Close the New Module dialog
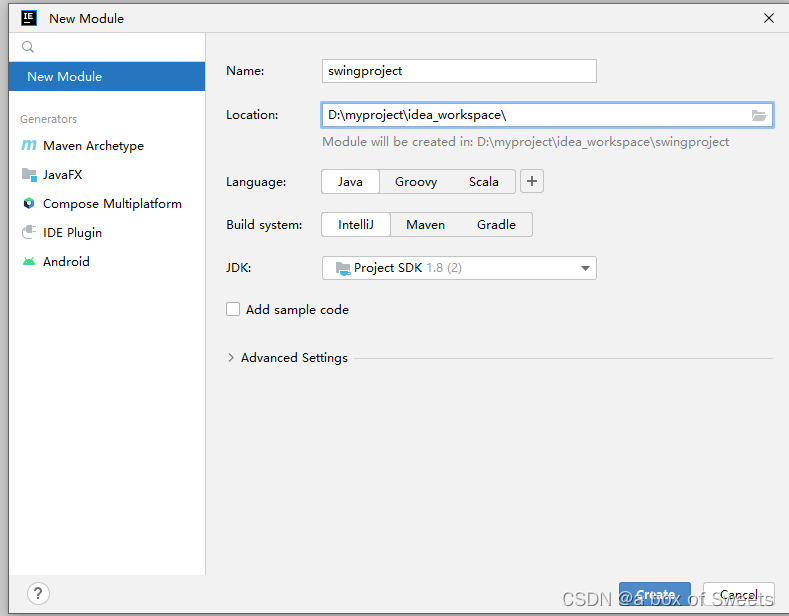789x616 pixels. [768, 19]
